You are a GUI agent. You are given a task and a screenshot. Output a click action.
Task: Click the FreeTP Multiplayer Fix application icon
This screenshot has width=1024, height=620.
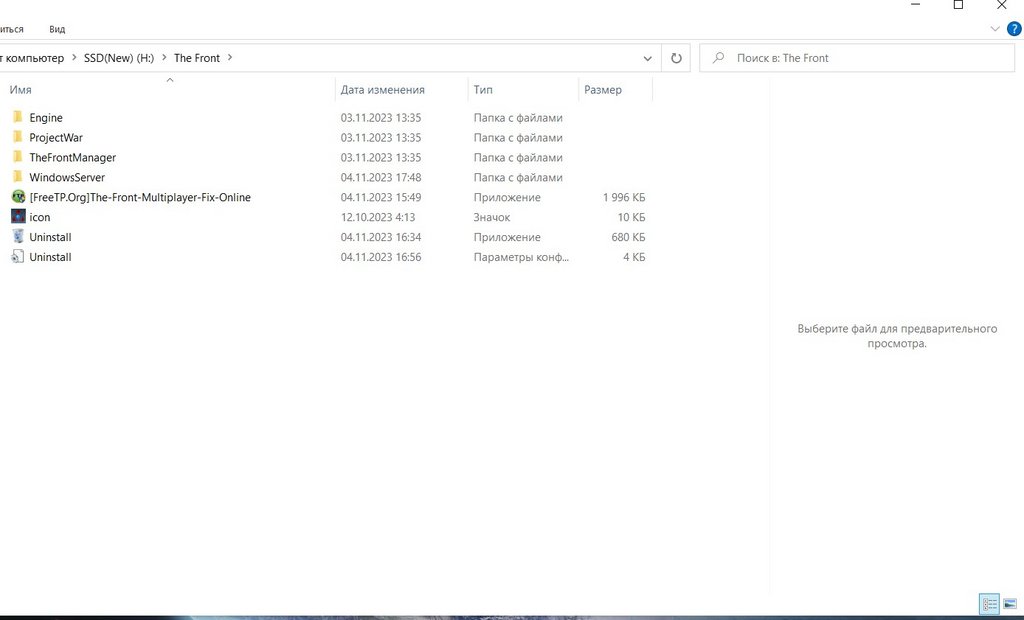[x=18, y=197]
